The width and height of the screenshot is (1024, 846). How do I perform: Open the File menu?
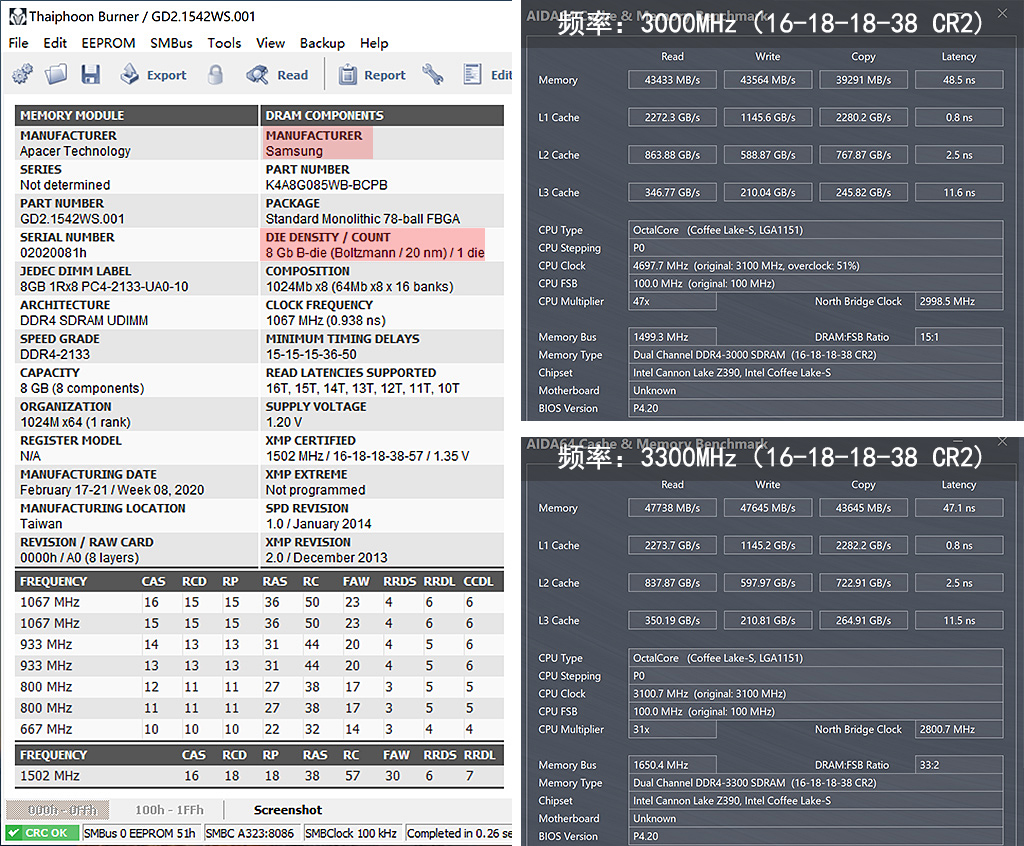(x=18, y=43)
